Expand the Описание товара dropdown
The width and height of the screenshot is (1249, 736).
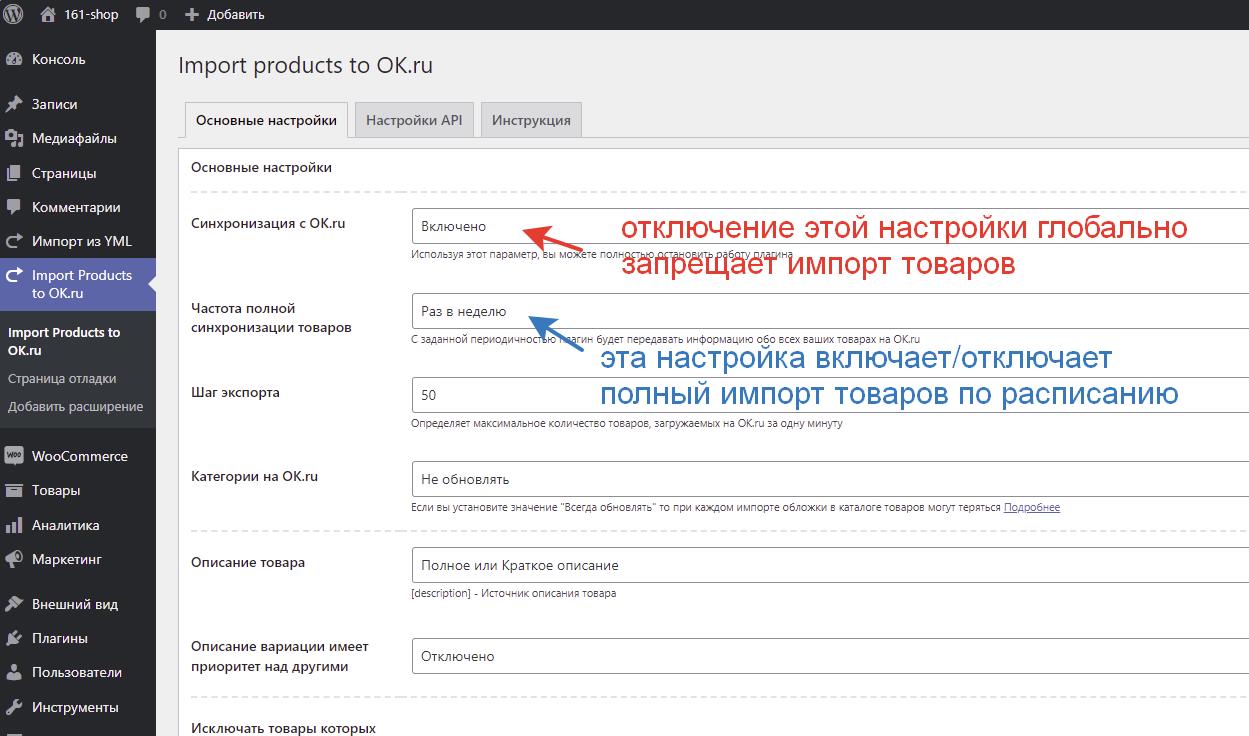point(830,565)
